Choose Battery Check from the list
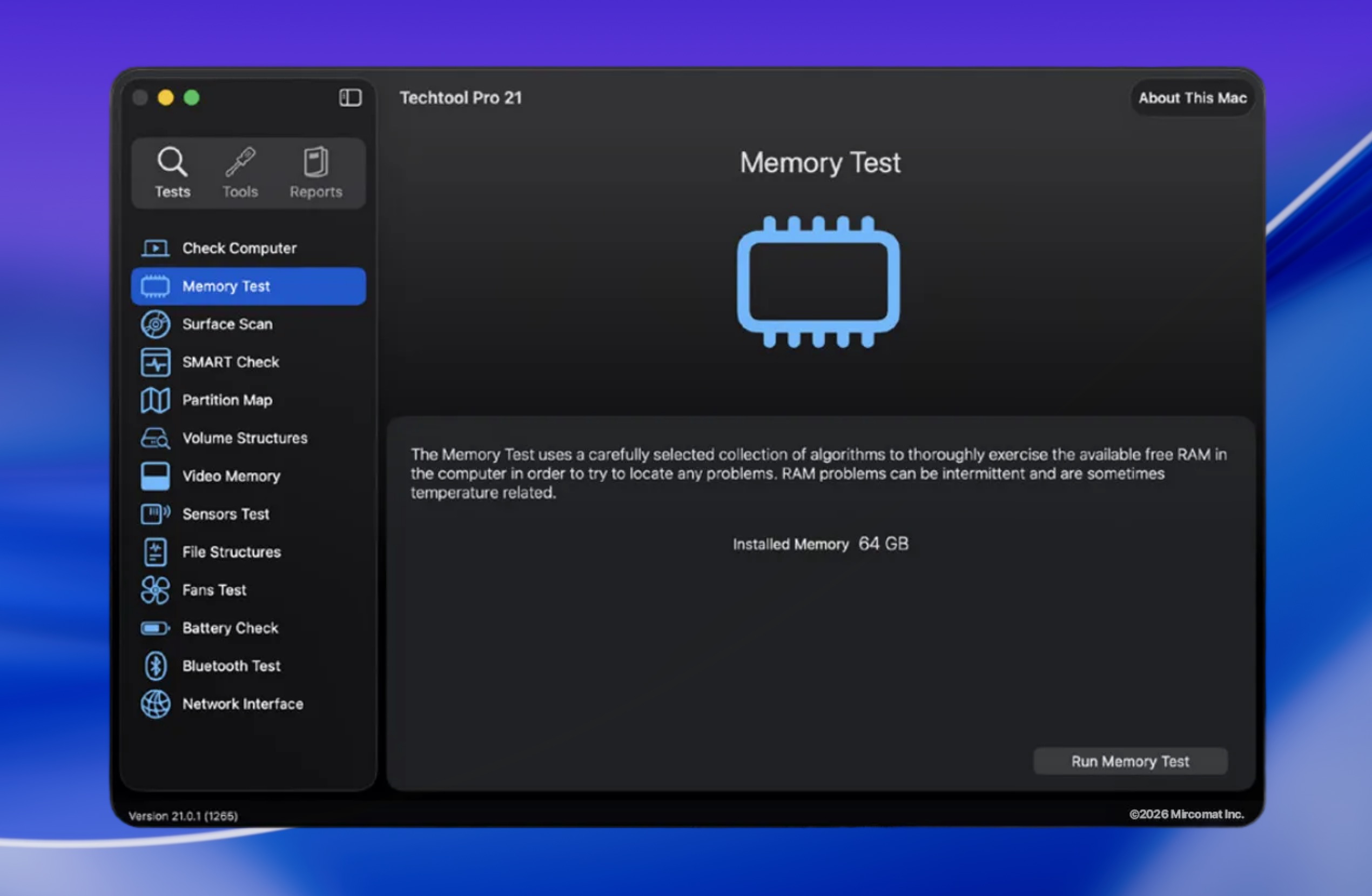 (x=248, y=628)
